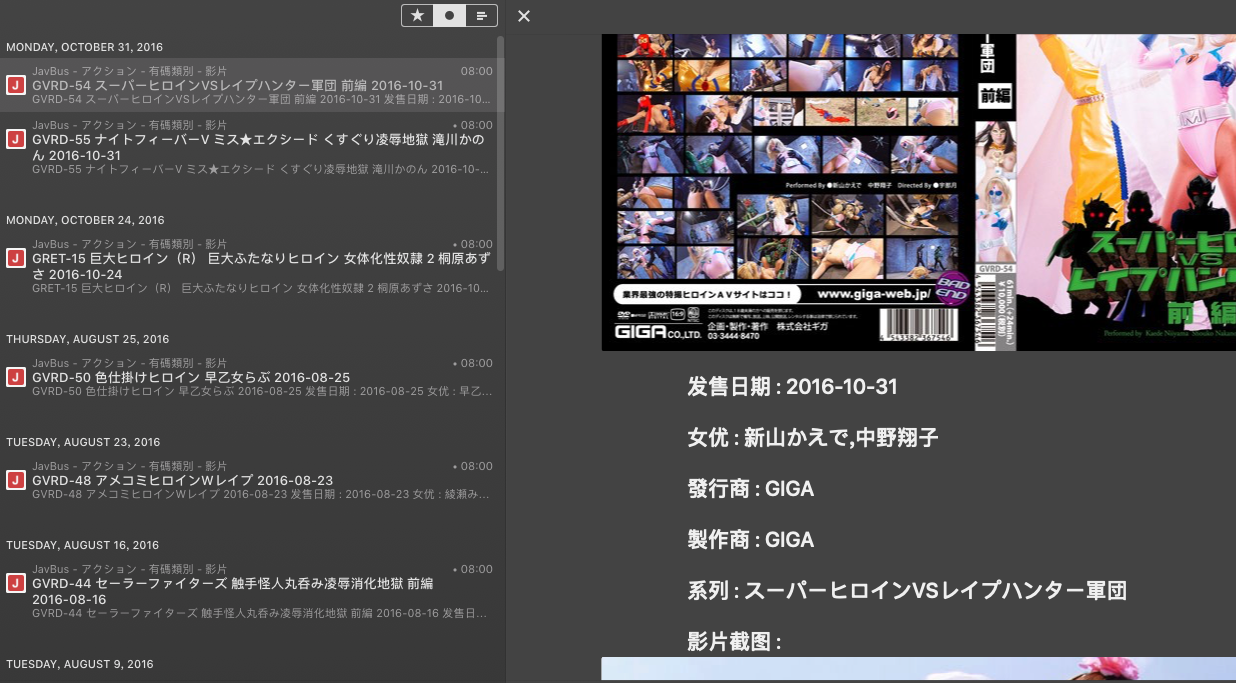Open the GVRD-44 2016-08-16 entry
The width and height of the screenshot is (1236, 683).
click(x=250, y=591)
